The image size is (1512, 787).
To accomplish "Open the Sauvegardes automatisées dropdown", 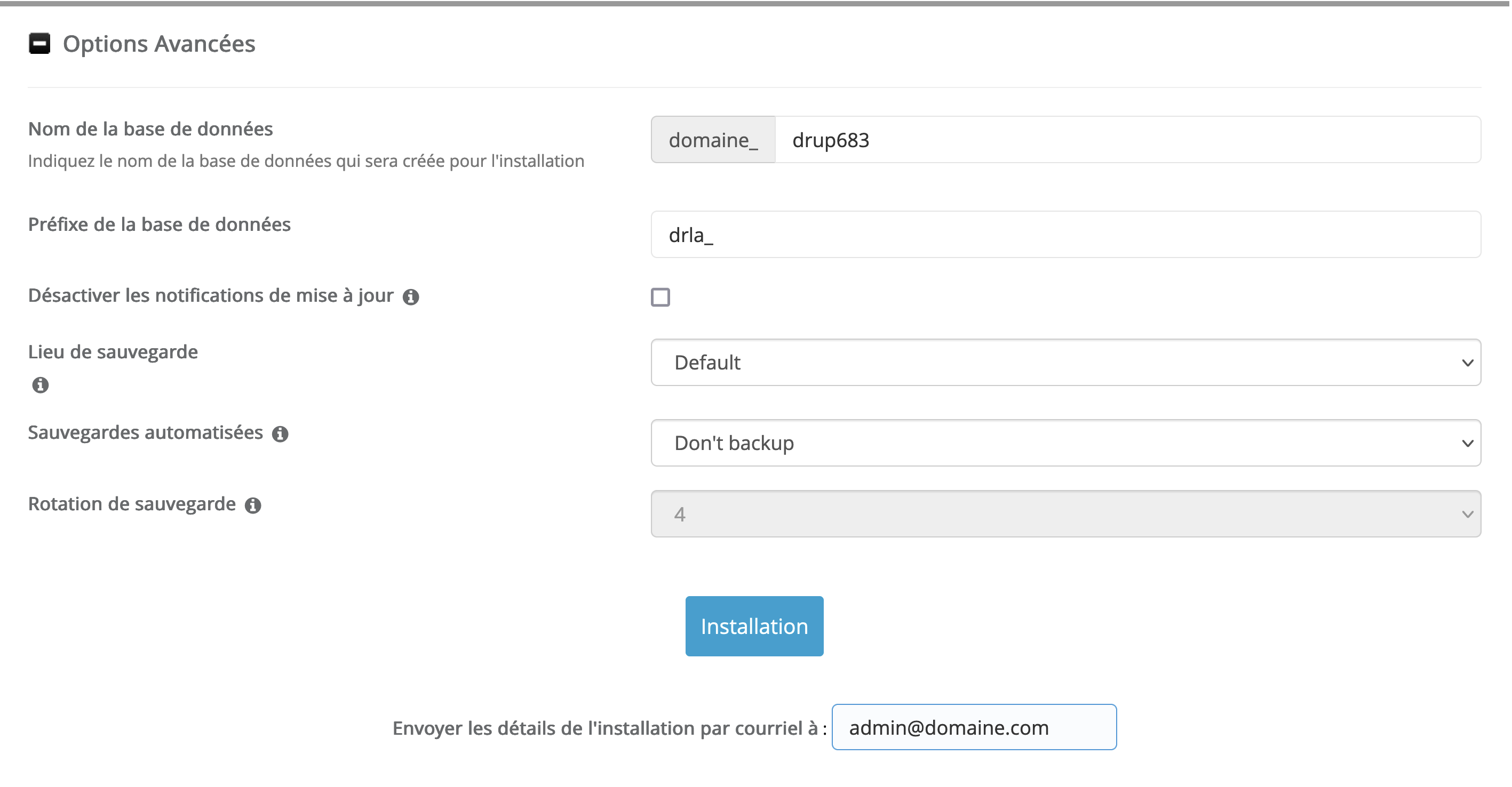I will pyautogui.click(x=1066, y=443).
